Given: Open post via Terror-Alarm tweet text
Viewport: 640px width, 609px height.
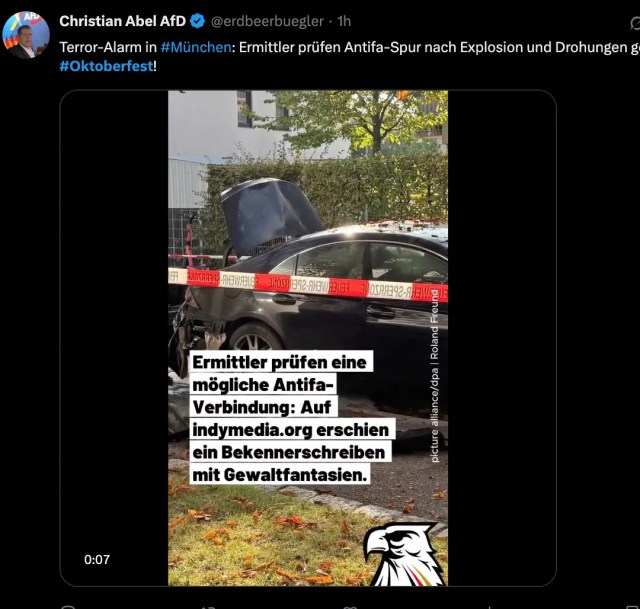Looking at the screenshot, I should [x=349, y=56].
